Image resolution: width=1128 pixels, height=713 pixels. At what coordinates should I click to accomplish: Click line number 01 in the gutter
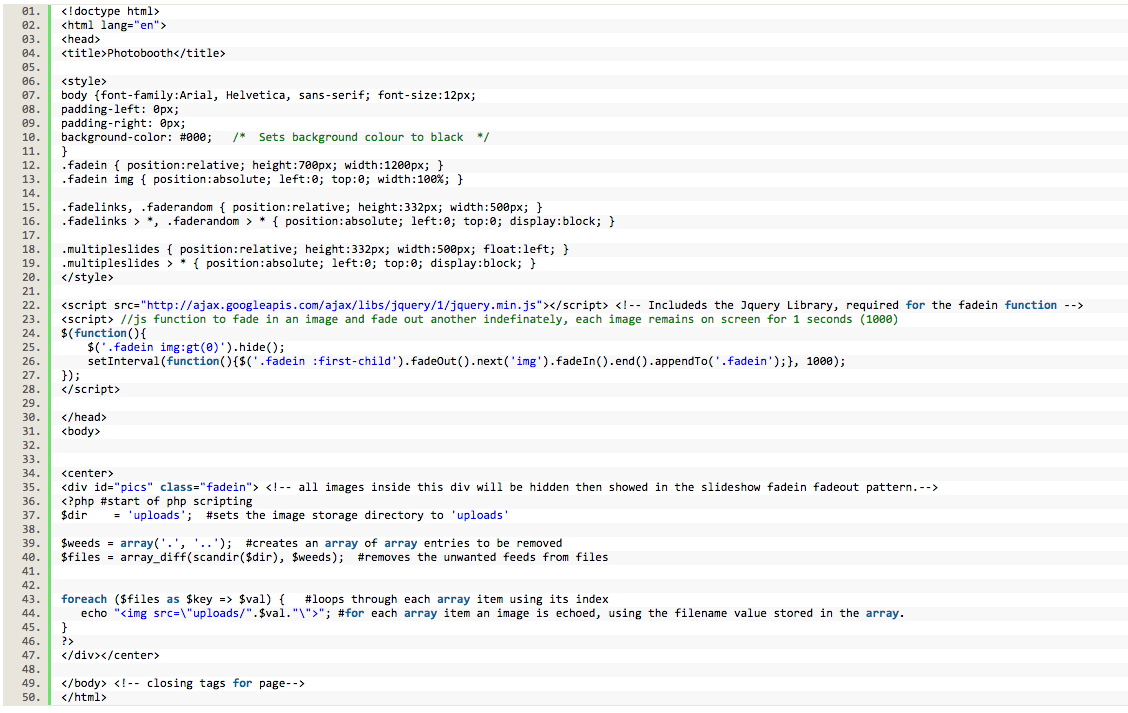point(30,11)
